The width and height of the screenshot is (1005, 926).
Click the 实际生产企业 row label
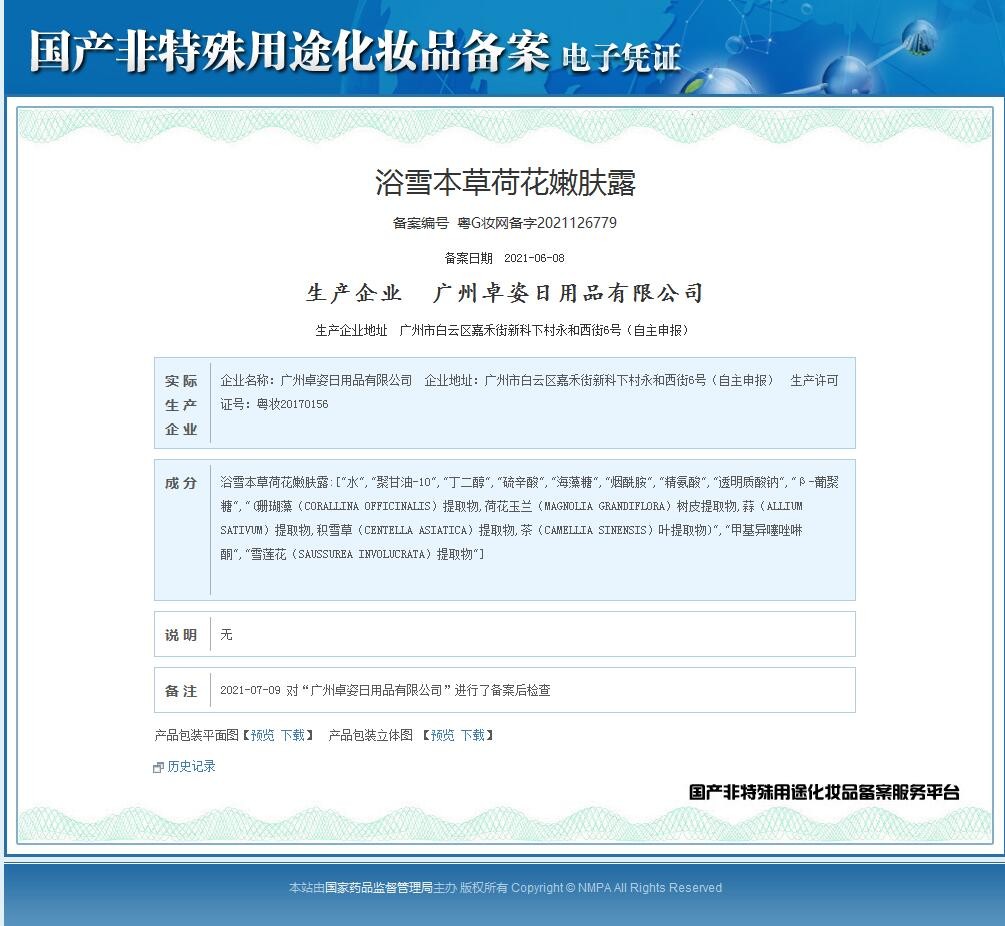point(181,405)
